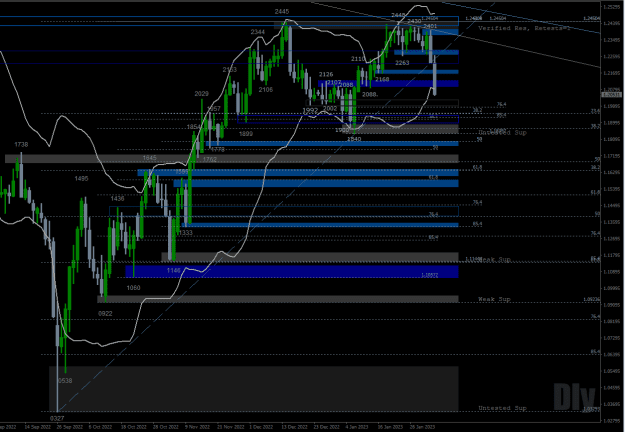The height and width of the screenshot is (432, 625).
Task: Click the Untested Sup label at chart bottom
Action: point(502,408)
